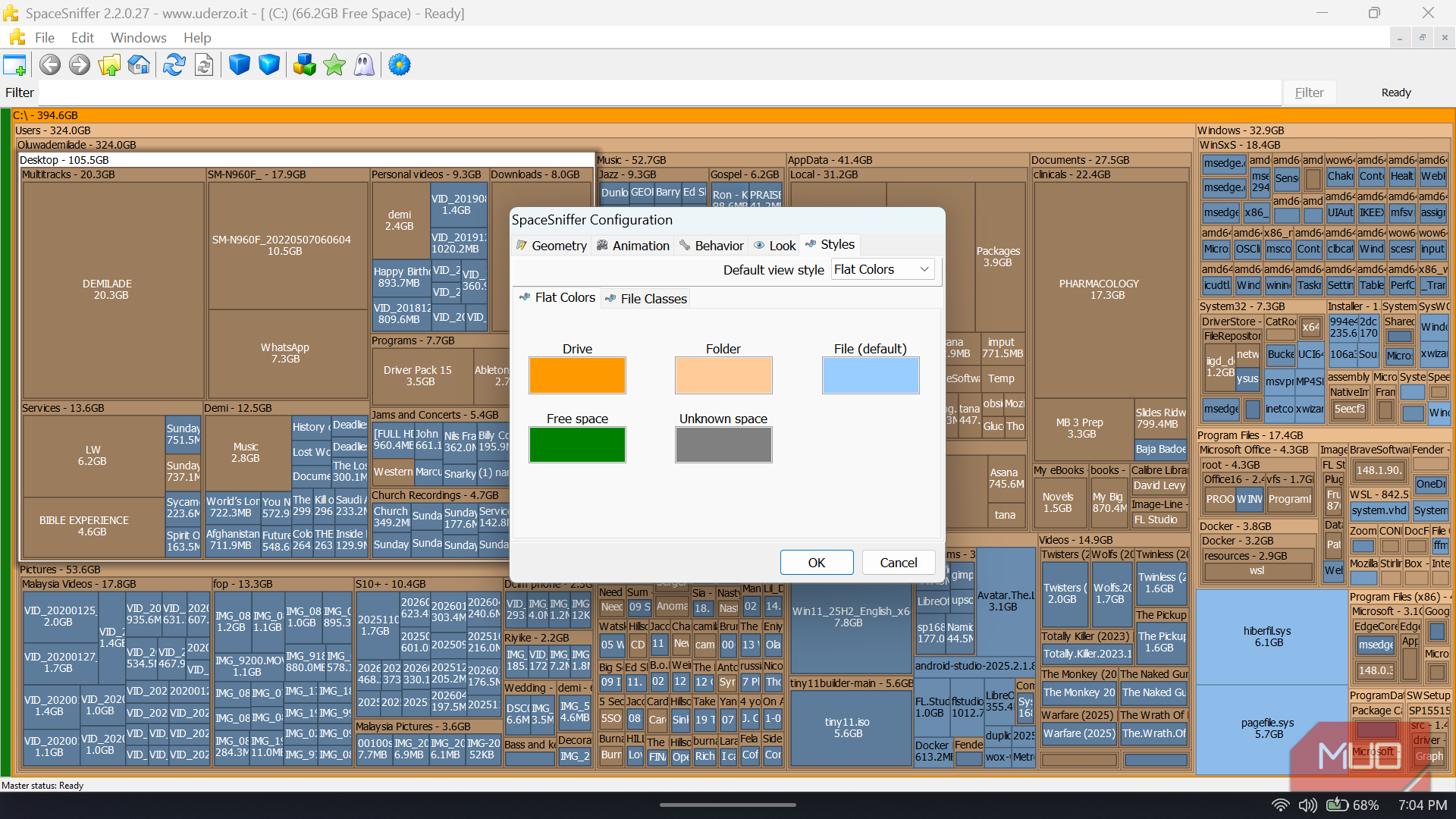
Task: Go forward with the right arrow icon
Action: click(x=80, y=65)
